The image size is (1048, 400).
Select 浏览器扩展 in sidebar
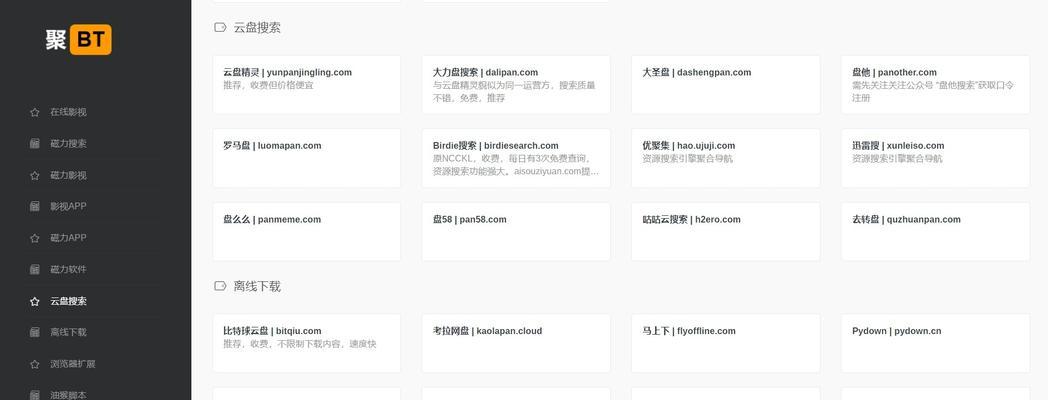(72, 365)
